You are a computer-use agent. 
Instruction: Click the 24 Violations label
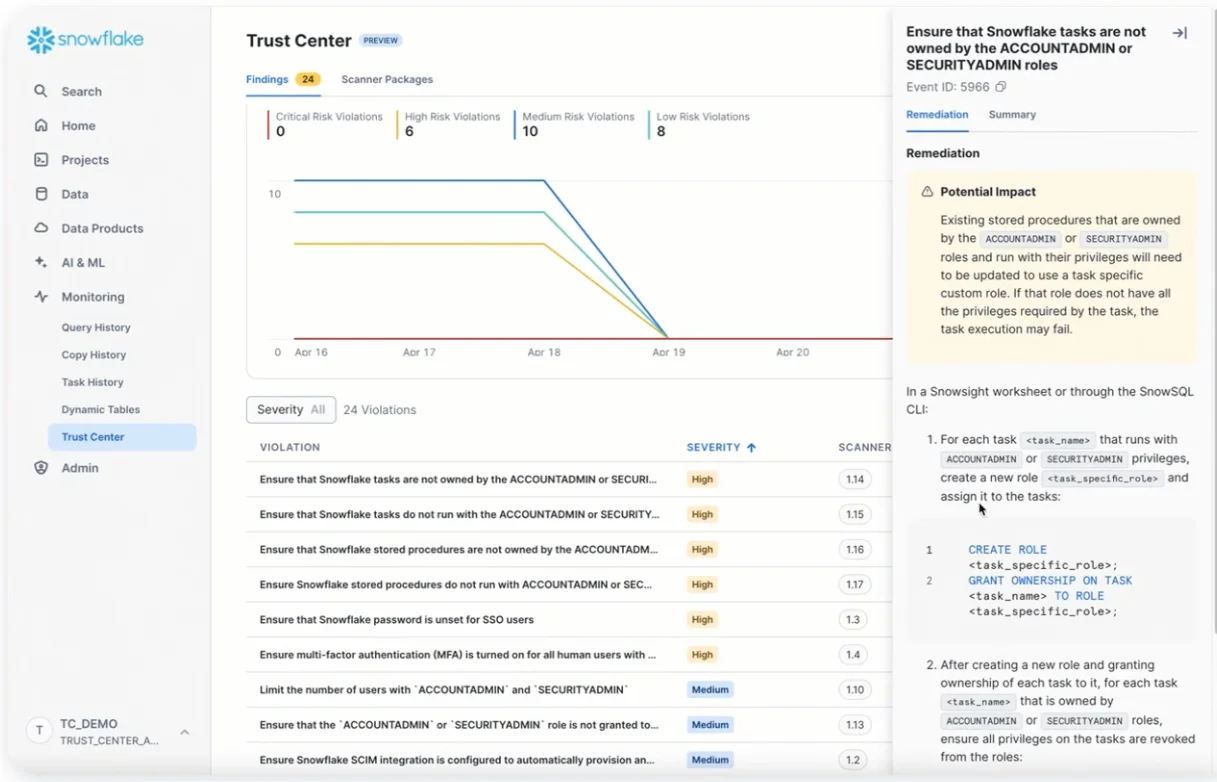pos(380,410)
